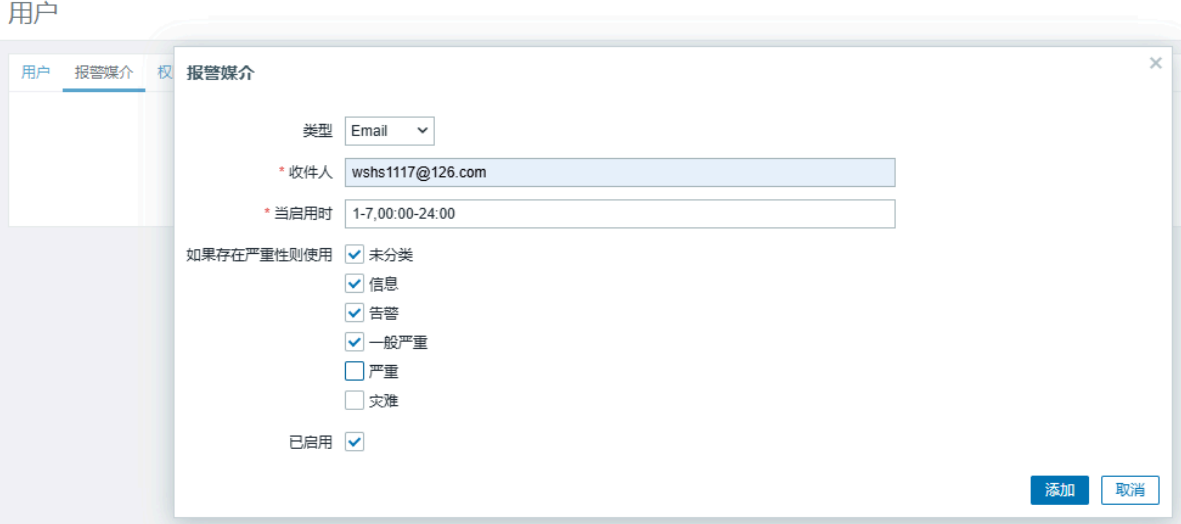Viewport: 1181px width, 524px height.
Task: Uncheck the 一般严重 severity checkbox
Action: [354, 343]
